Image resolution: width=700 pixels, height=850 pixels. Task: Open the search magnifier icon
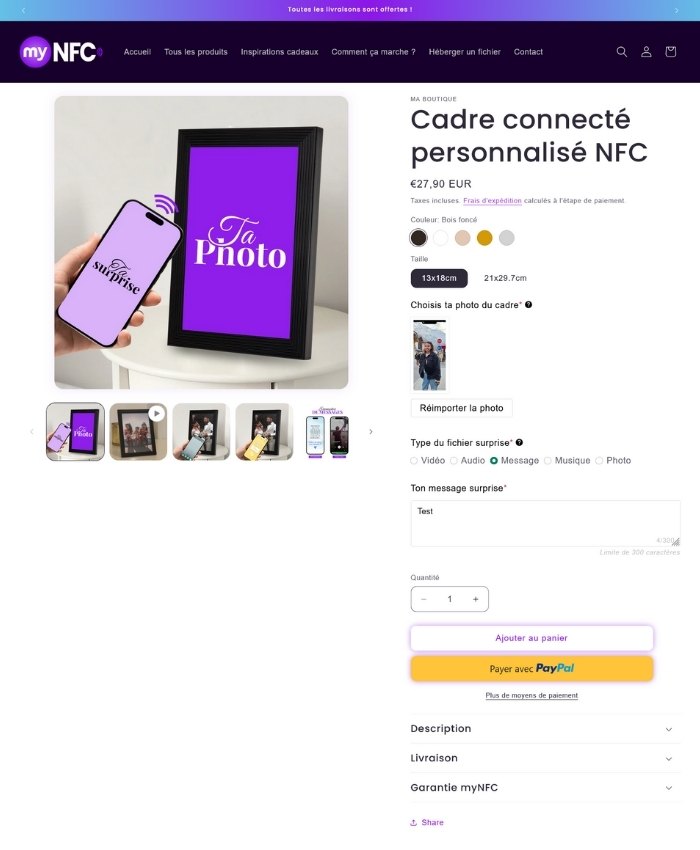(x=622, y=51)
